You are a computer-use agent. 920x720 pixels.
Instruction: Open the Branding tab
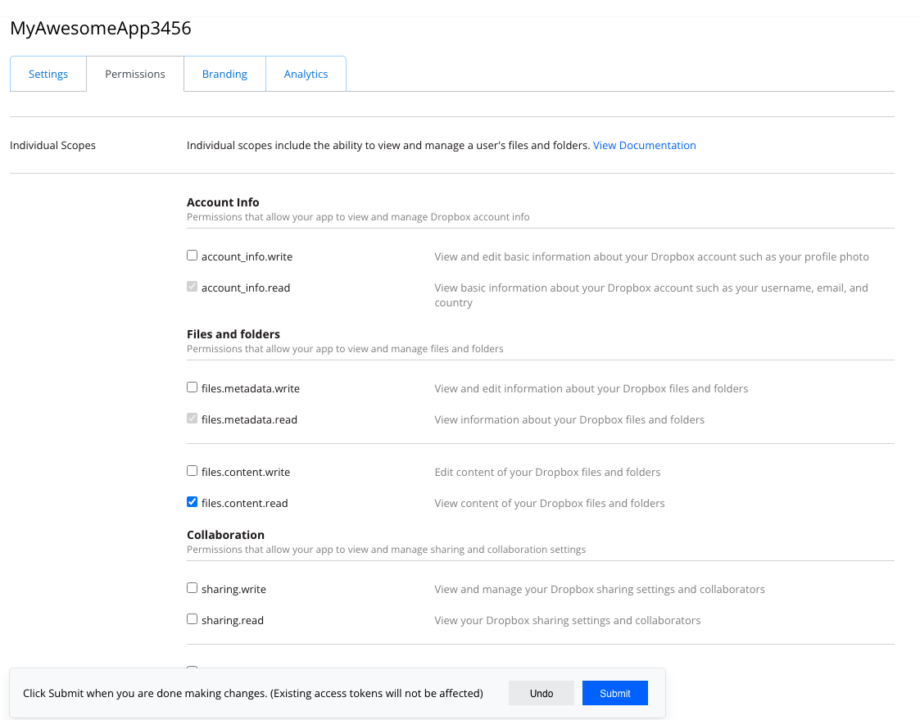click(x=224, y=73)
